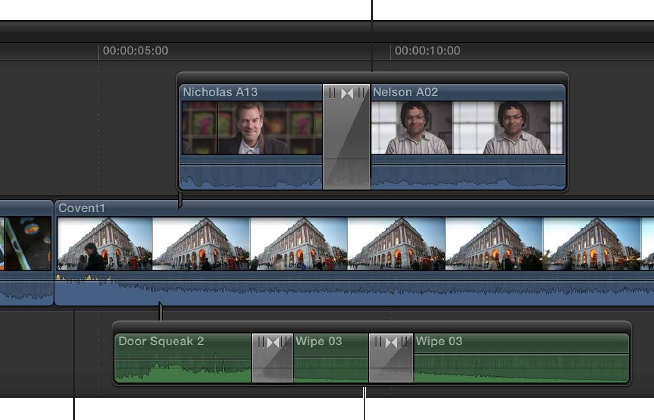The image size is (654, 420).
Task: Select the Nelson A02 clip title
Action: pos(405,92)
